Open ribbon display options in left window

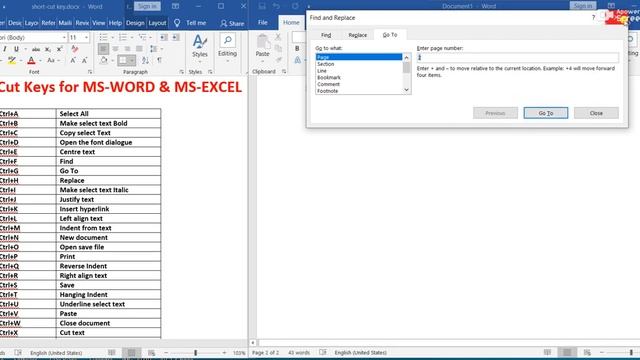click(x=175, y=6)
